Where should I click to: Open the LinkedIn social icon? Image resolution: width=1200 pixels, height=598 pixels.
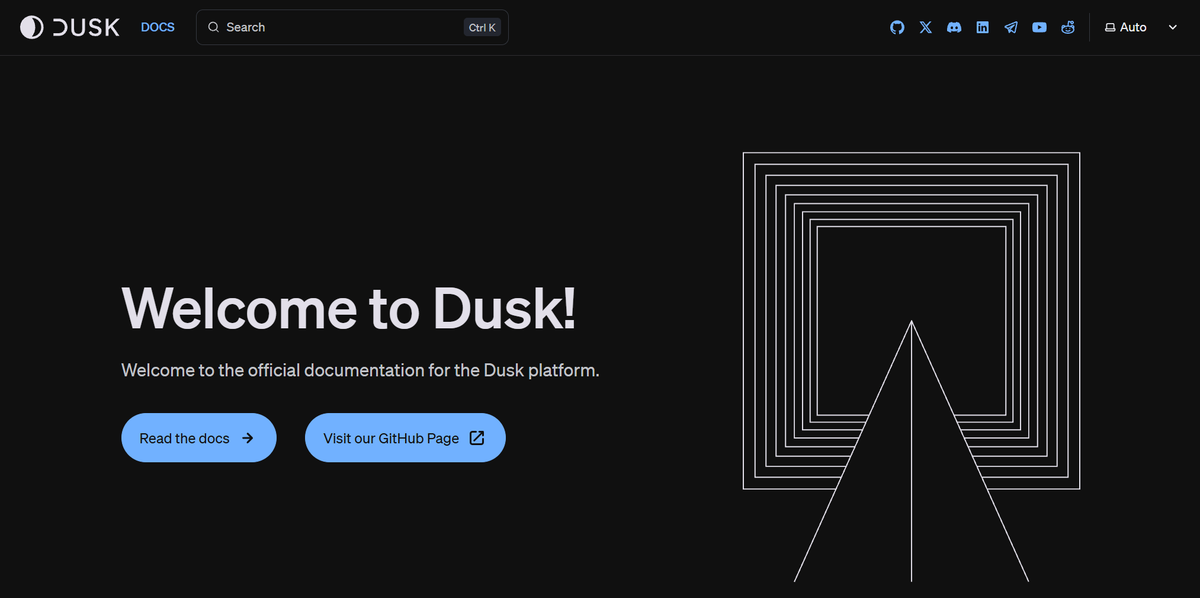coord(982,27)
